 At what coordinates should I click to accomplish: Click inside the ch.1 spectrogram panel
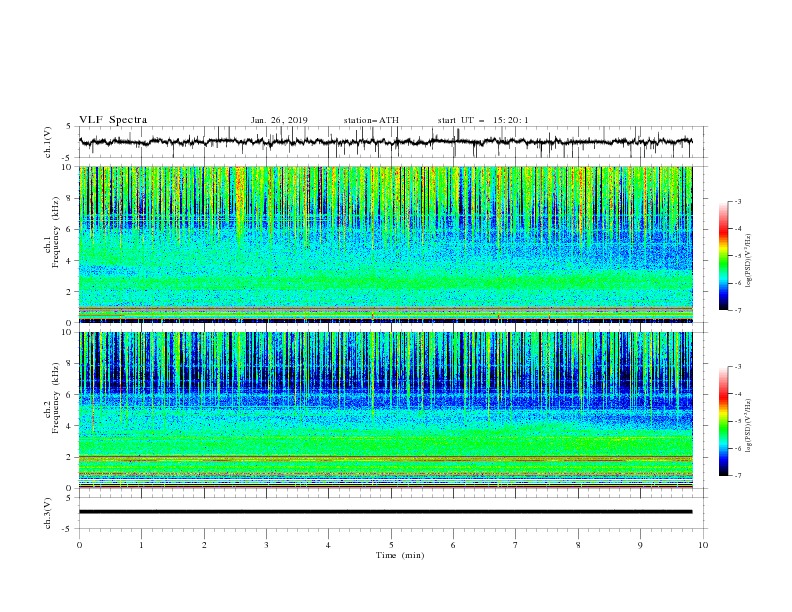coord(385,244)
